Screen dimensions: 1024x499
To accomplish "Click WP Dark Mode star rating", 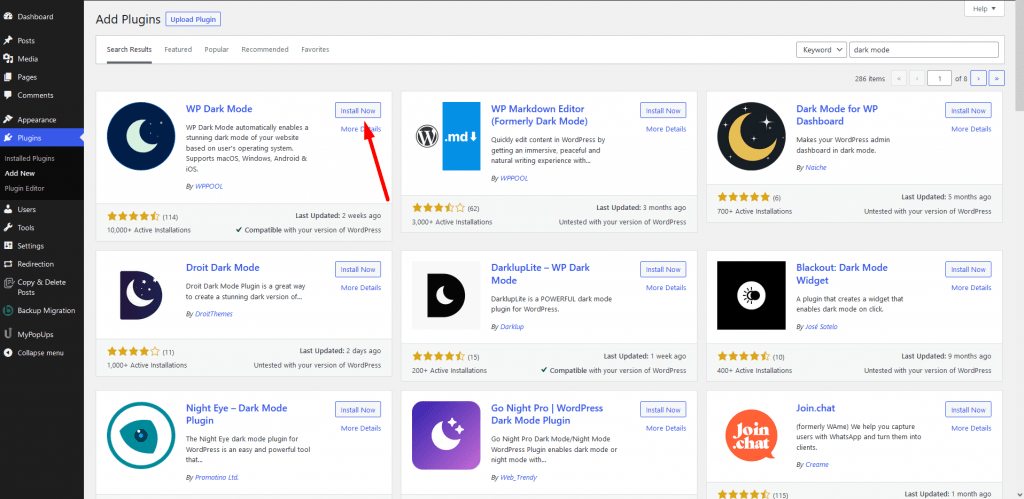I will coord(133,216).
